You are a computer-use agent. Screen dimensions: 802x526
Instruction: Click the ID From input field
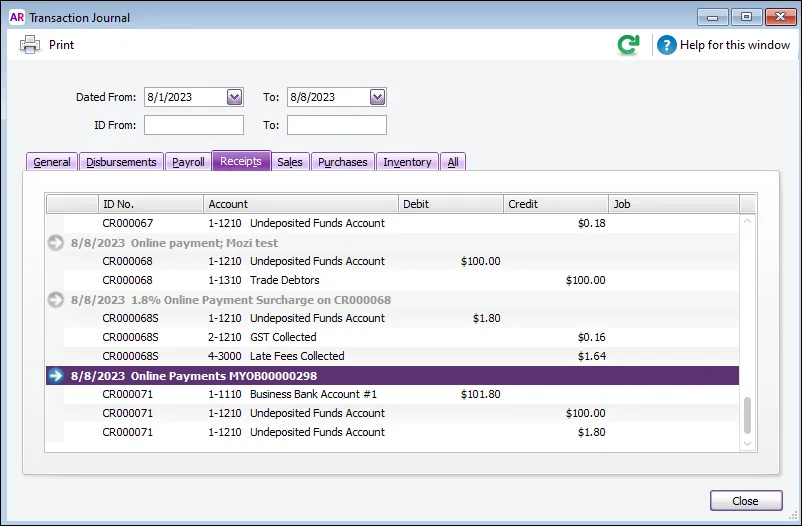pos(194,125)
